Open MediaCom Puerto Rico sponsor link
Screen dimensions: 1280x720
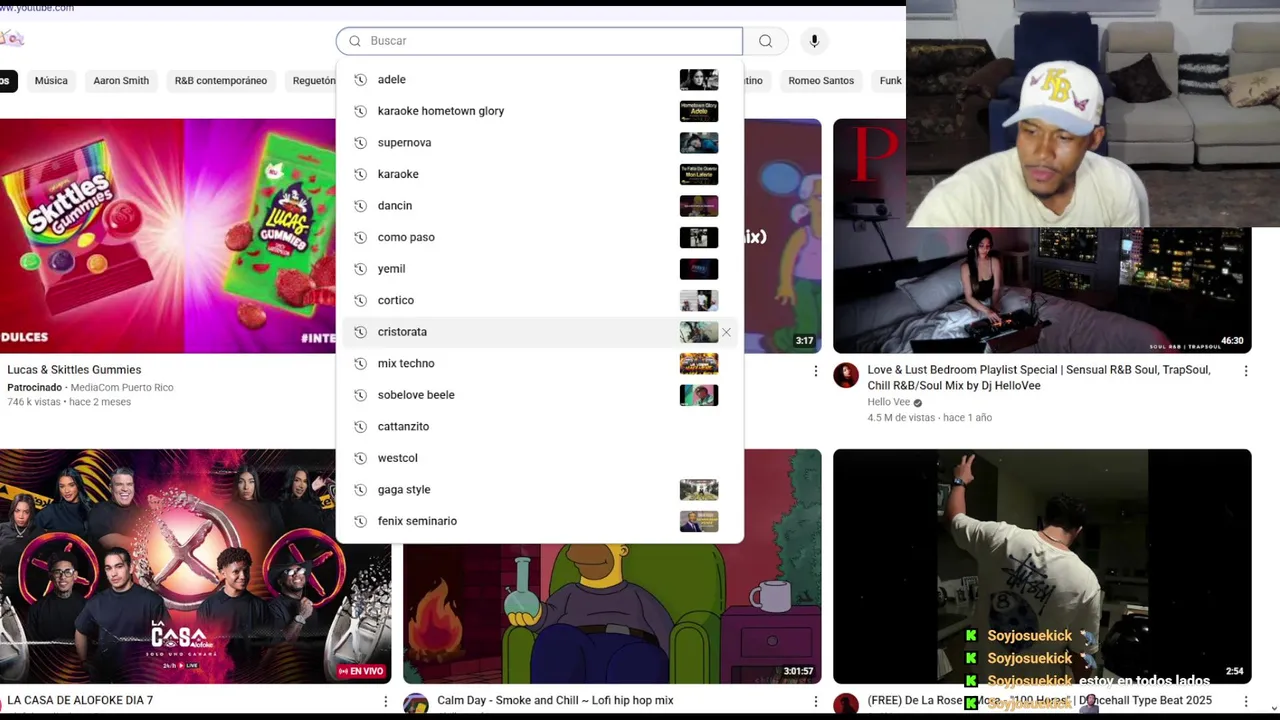point(122,388)
